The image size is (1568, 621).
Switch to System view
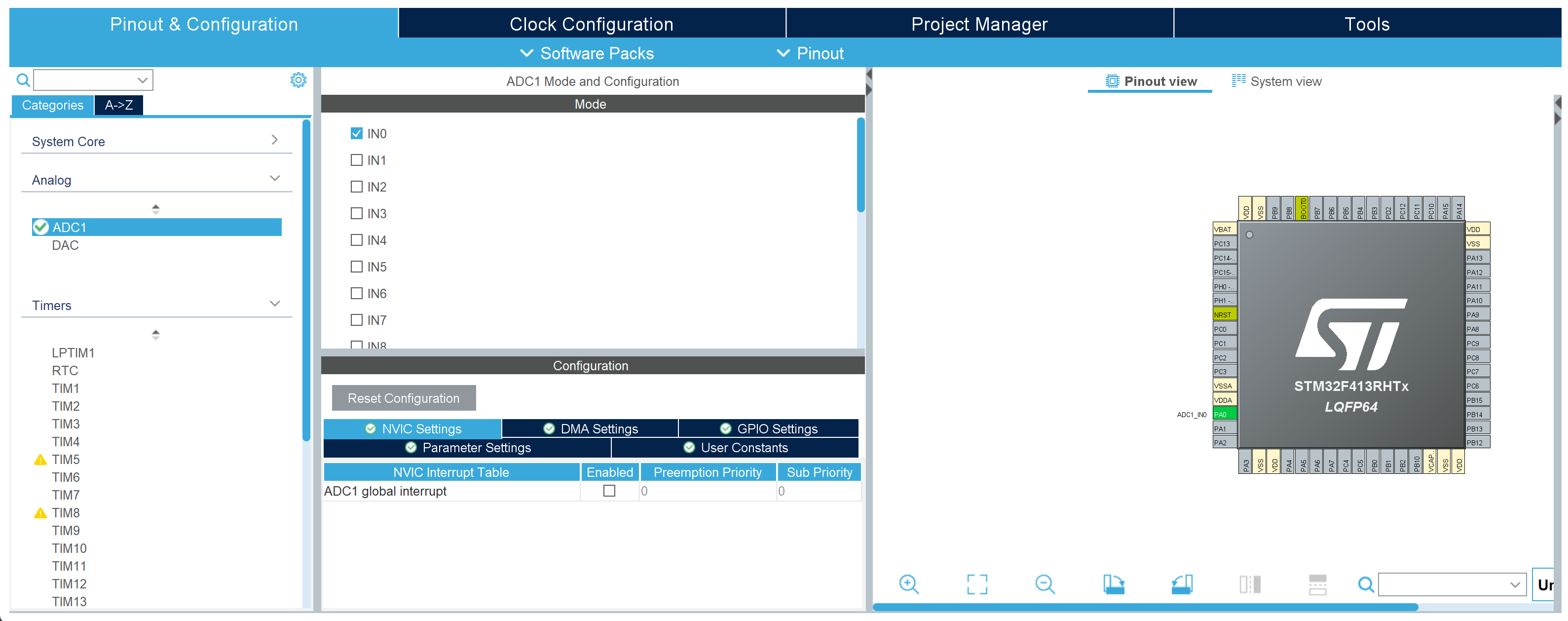(1276, 81)
